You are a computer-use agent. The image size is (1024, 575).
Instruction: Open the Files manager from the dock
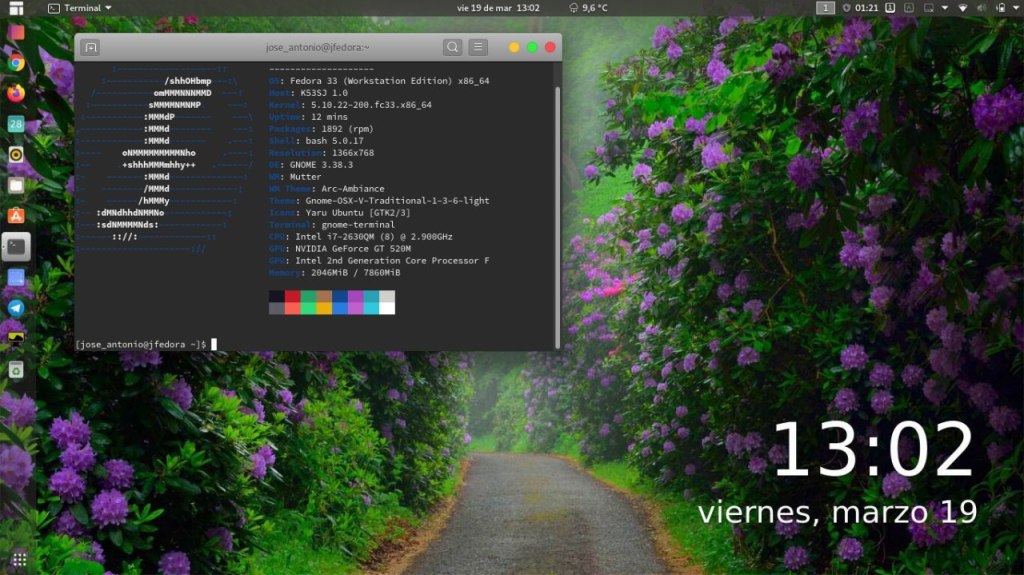[16, 185]
